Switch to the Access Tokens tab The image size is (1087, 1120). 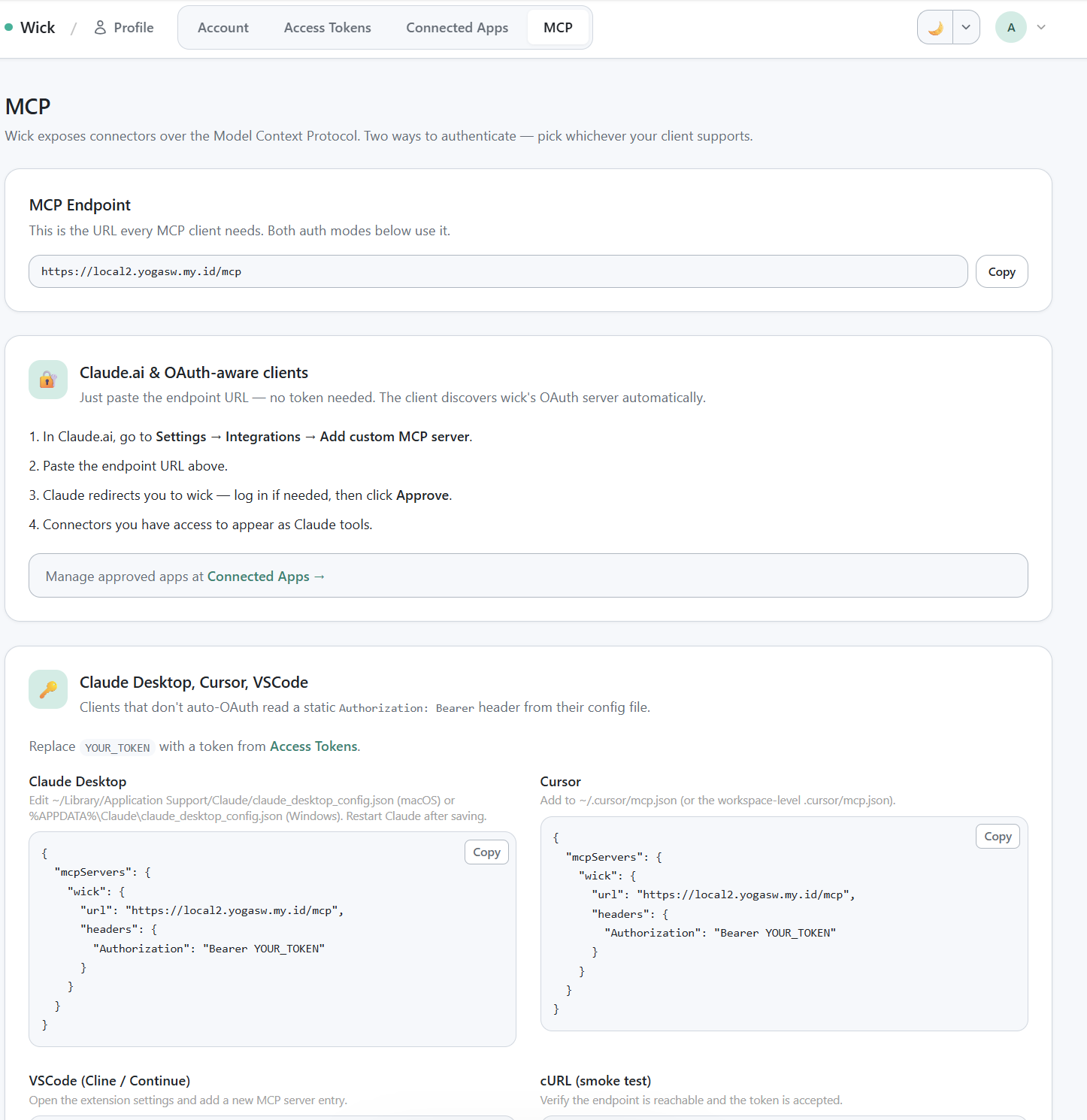click(x=328, y=28)
